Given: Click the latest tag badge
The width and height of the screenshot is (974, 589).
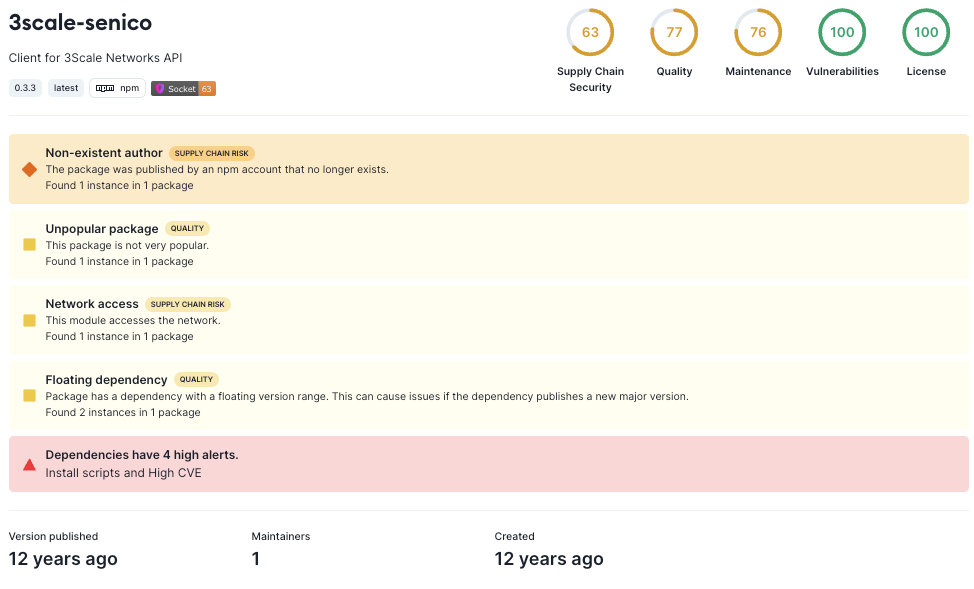Looking at the screenshot, I should [x=66, y=88].
